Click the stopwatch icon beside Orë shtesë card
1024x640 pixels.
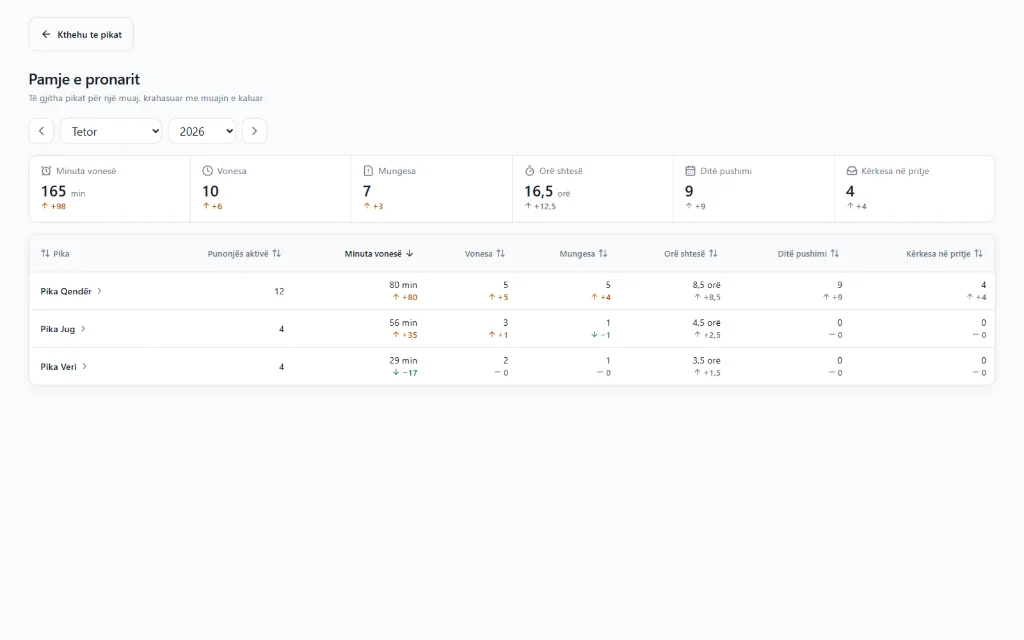[530, 171]
